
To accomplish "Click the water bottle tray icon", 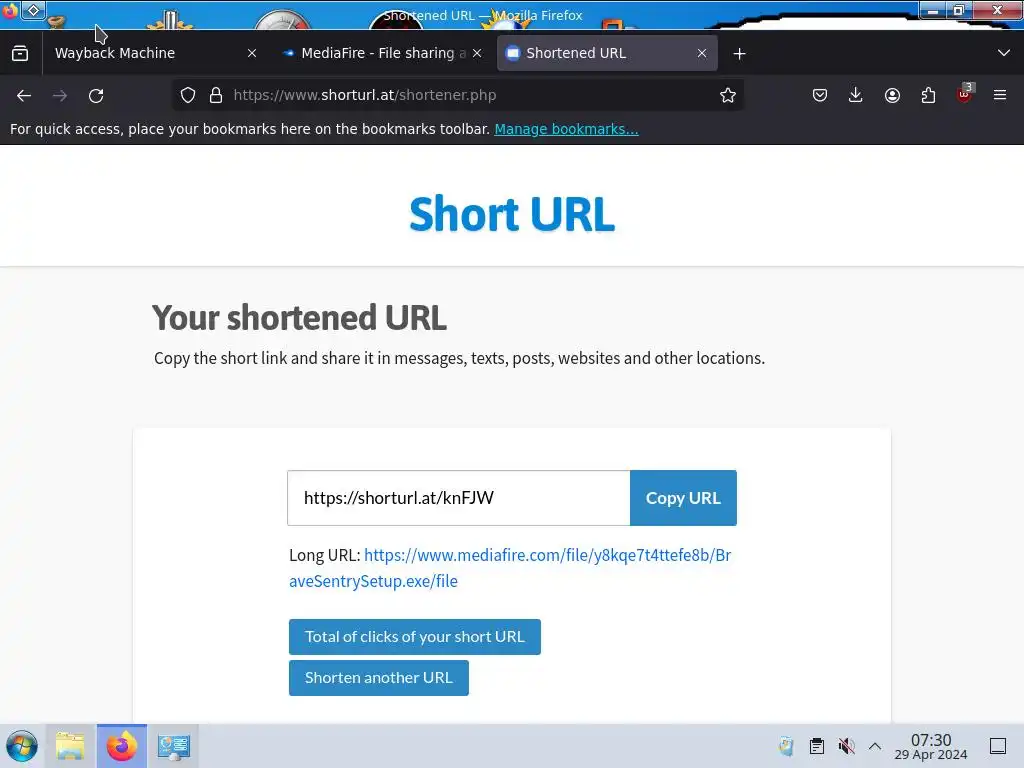I will point(786,746).
